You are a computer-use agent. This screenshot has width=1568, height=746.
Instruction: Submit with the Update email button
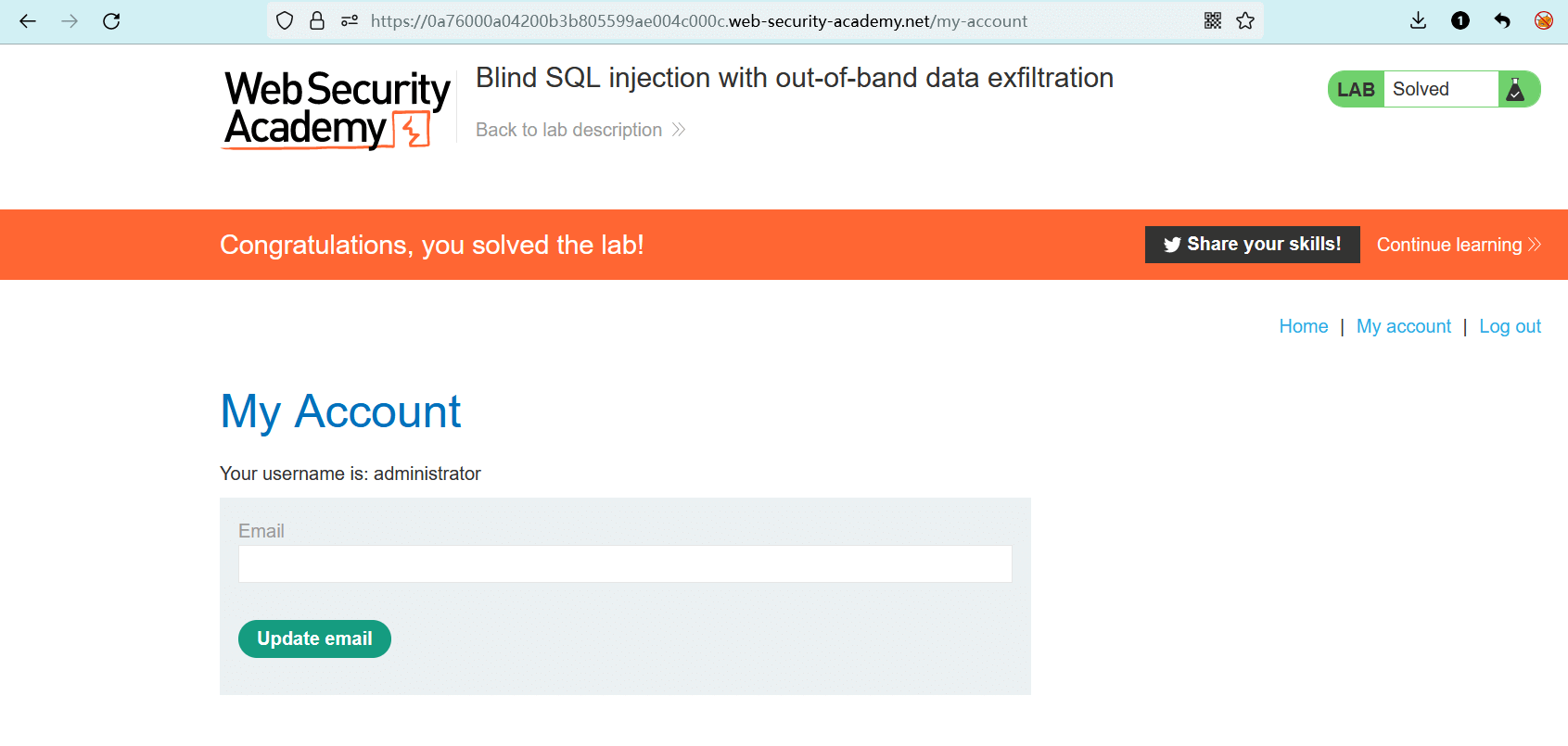pyautogui.click(x=314, y=639)
